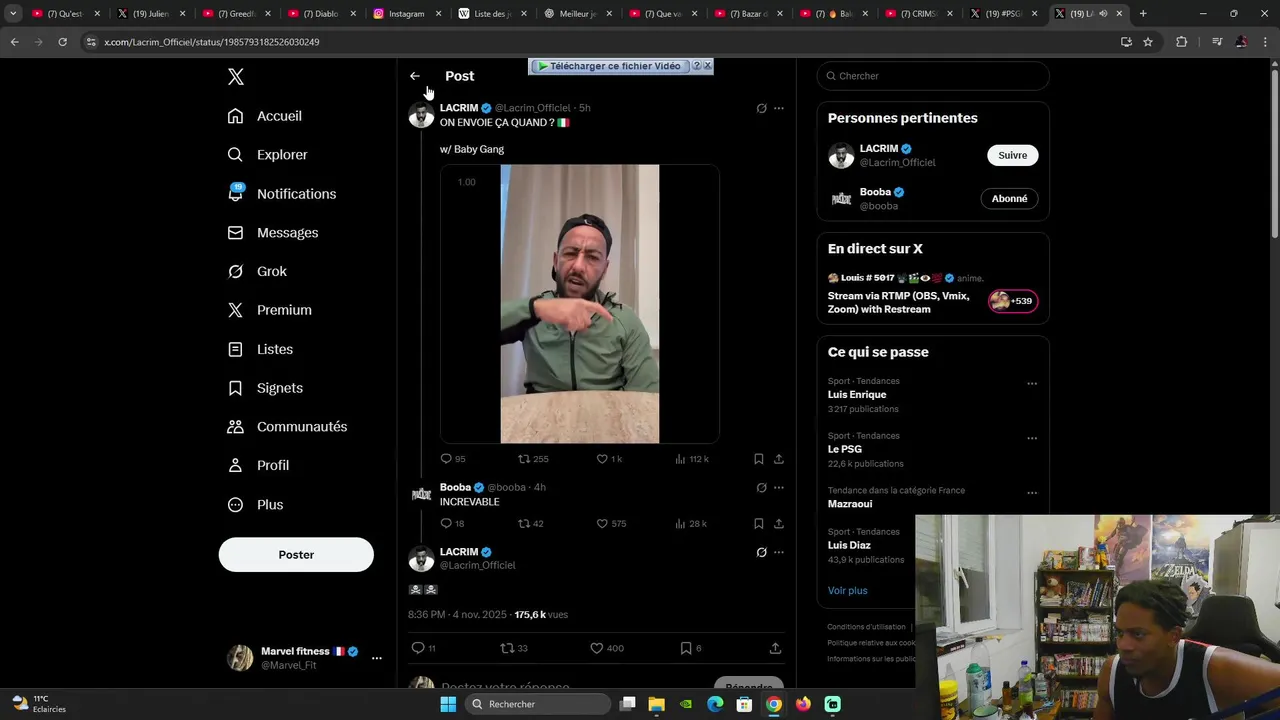The height and width of the screenshot is (720, 1280).
Task: Open options for Le PSG trend
Action: (1032, 439)
